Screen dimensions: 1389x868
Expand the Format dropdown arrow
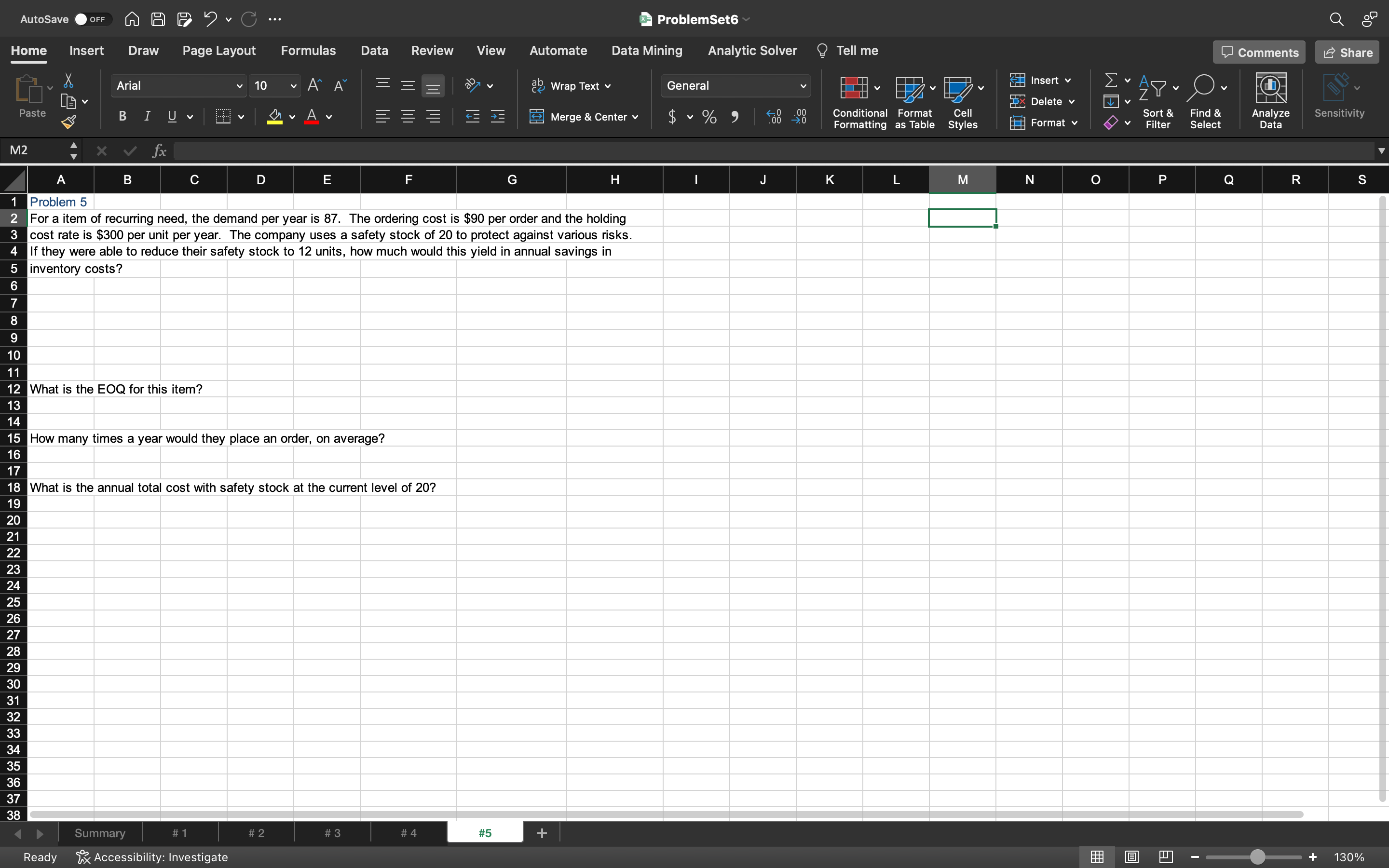1076,122
